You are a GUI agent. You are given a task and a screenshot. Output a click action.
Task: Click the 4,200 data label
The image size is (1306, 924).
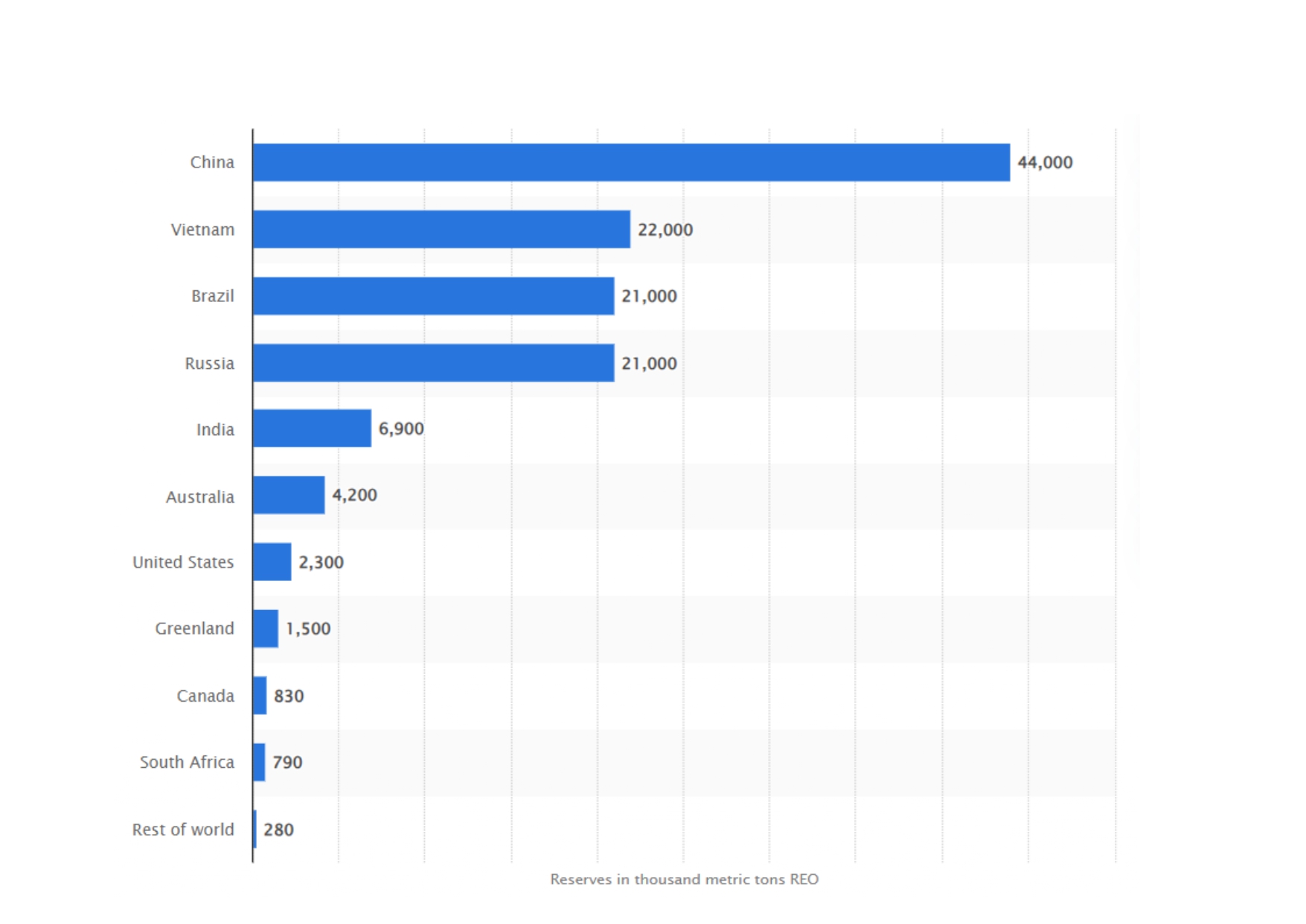pos(354,495)
